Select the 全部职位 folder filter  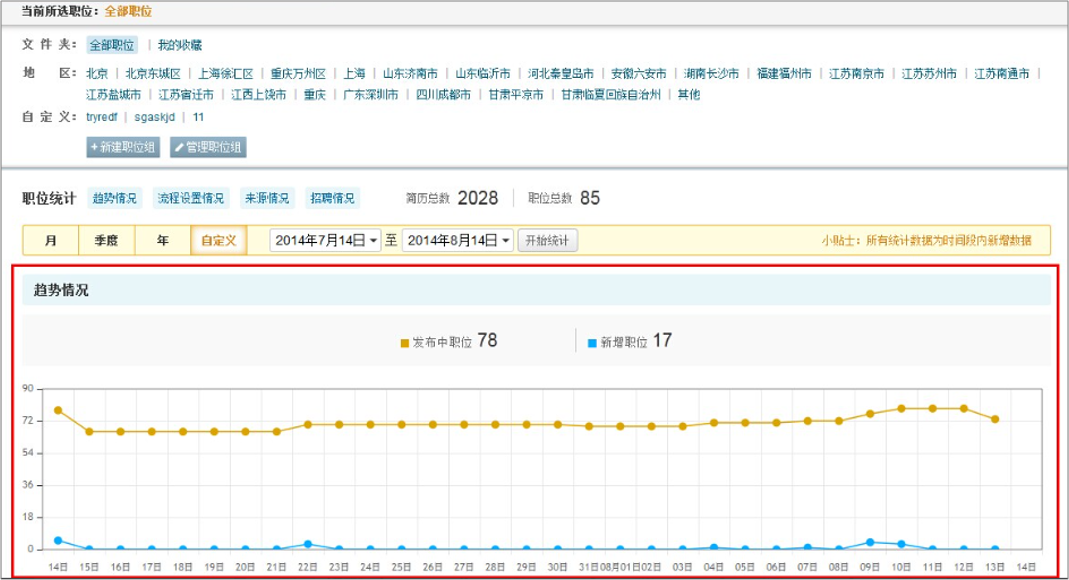tap(111, 45)
